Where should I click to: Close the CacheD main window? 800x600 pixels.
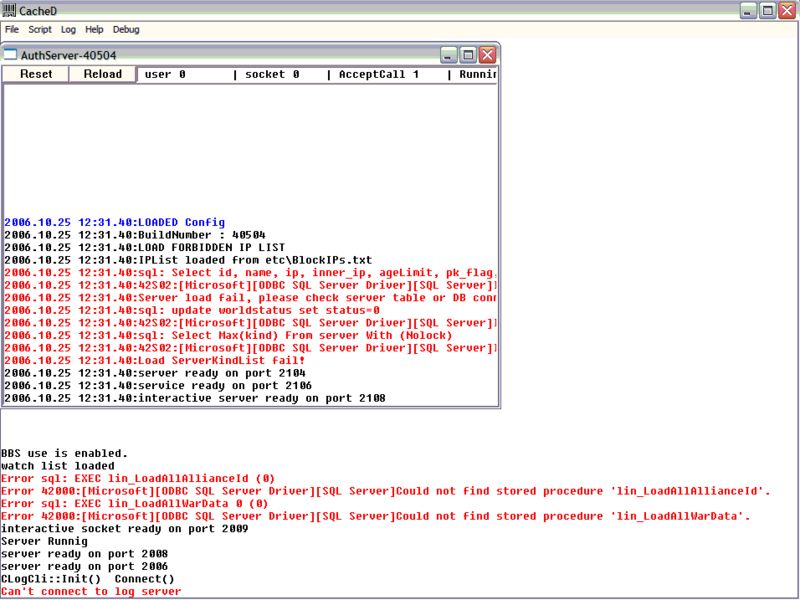(786, 10)
